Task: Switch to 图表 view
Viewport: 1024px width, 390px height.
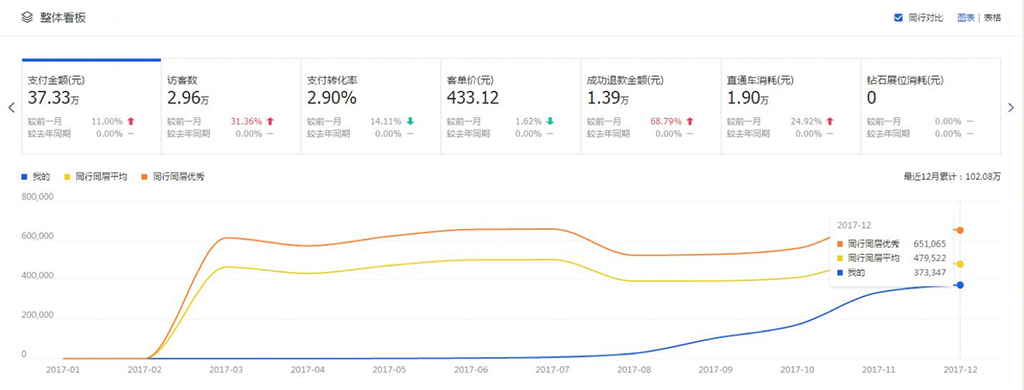Action: point(966,18)
